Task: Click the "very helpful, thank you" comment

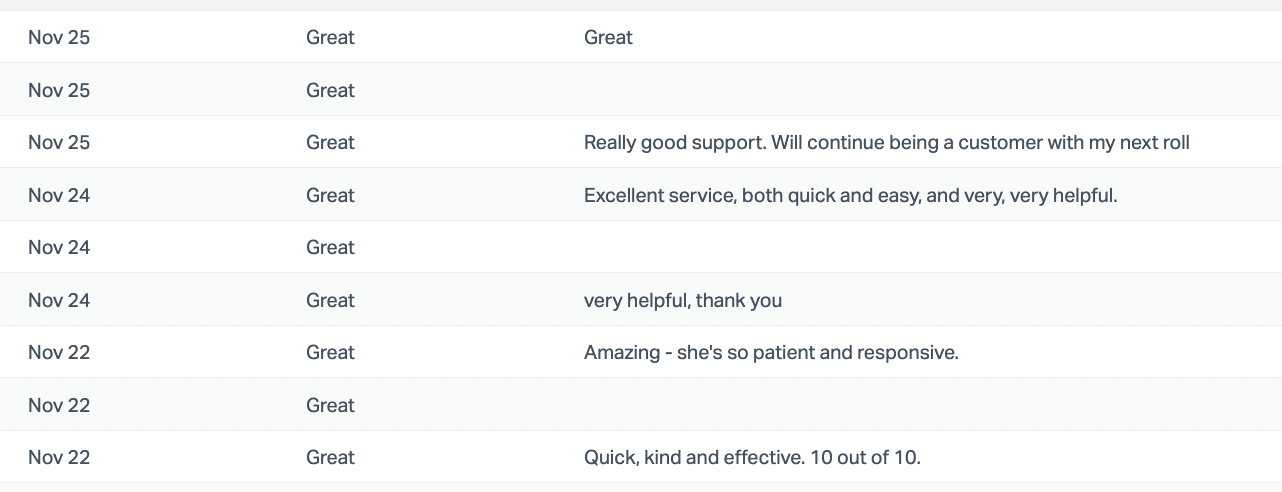Action: [x=682, y=300]
